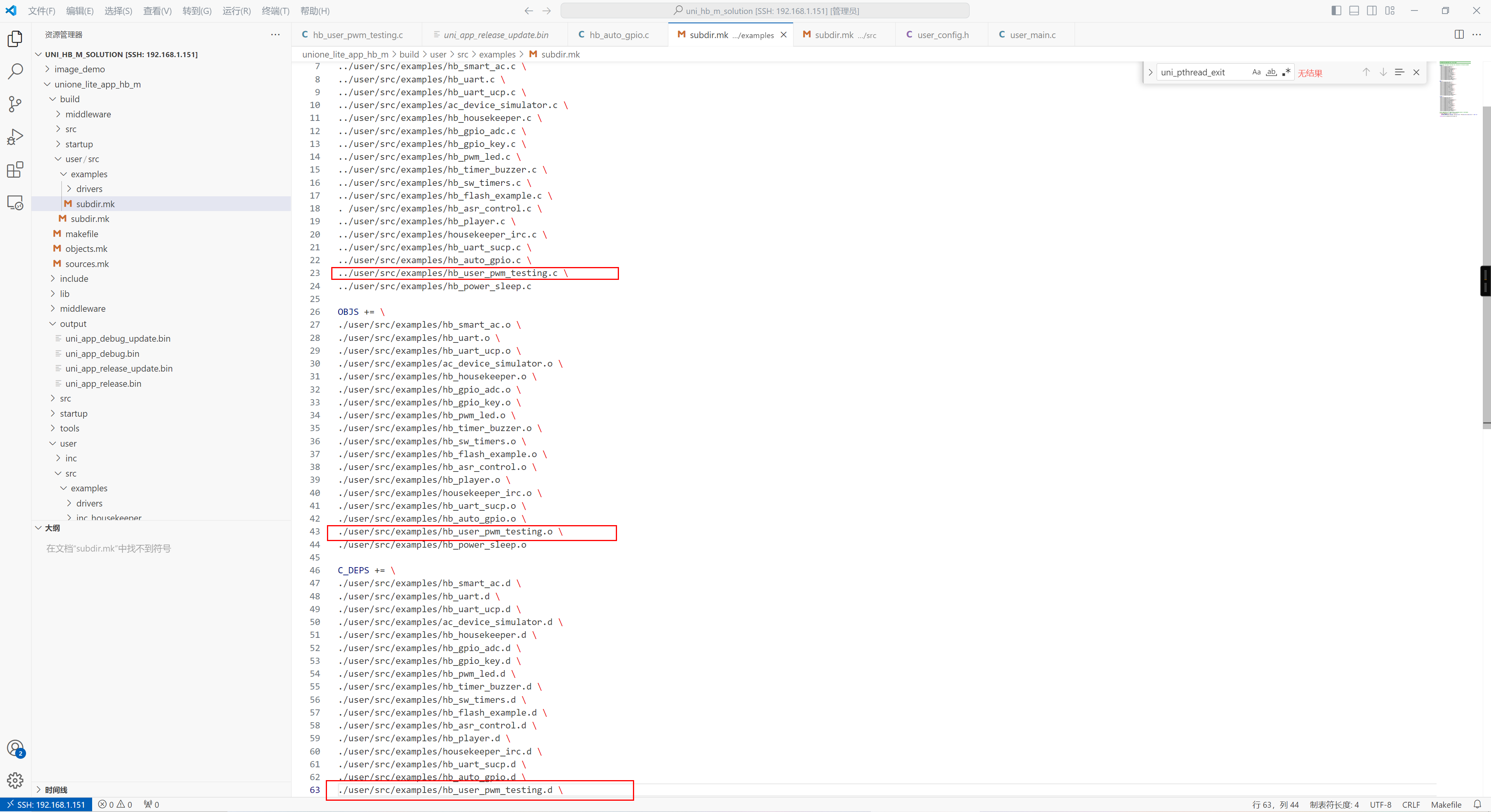1491x812 pixels.
Task: Open Source Control view
Action: (15, 104)
